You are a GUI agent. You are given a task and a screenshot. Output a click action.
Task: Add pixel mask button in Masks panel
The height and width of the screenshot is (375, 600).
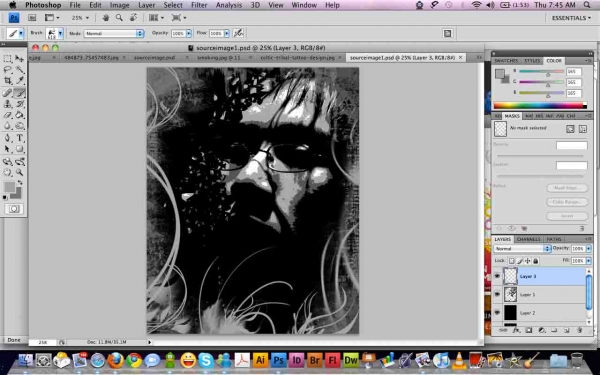pos(570,129)
